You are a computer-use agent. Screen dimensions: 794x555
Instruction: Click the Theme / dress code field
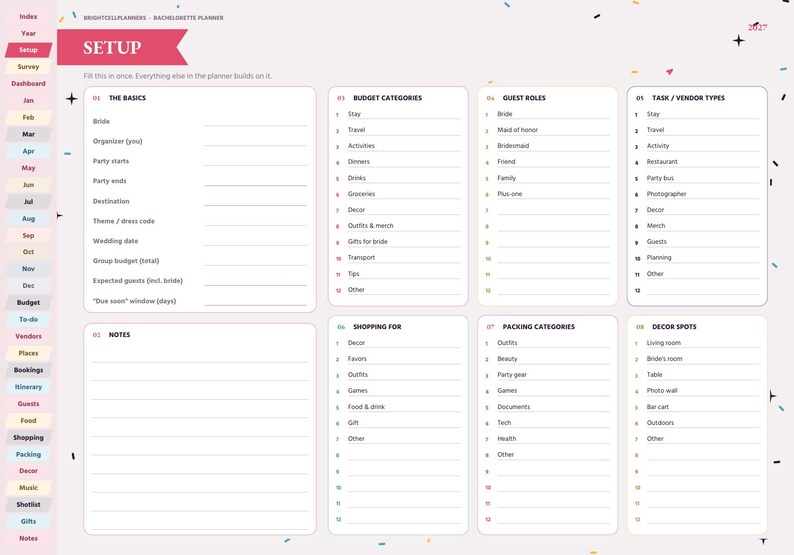click(x=255, y=220)
